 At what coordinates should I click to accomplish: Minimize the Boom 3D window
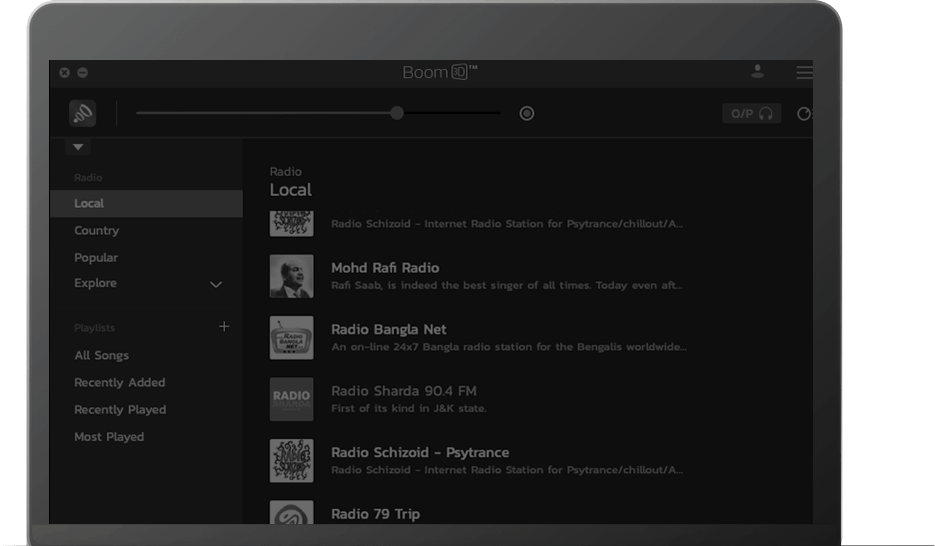point(83,72)
